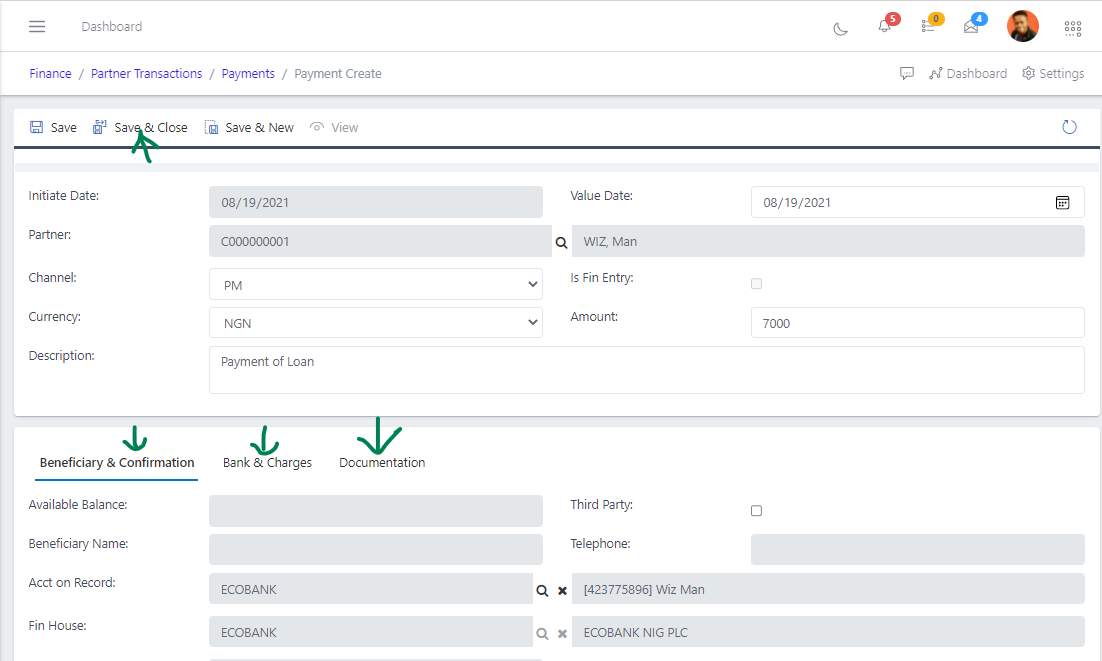The width and height of the screenshot is (1102, 661).
Task: Click Save & Close
Action: (140, 127)
